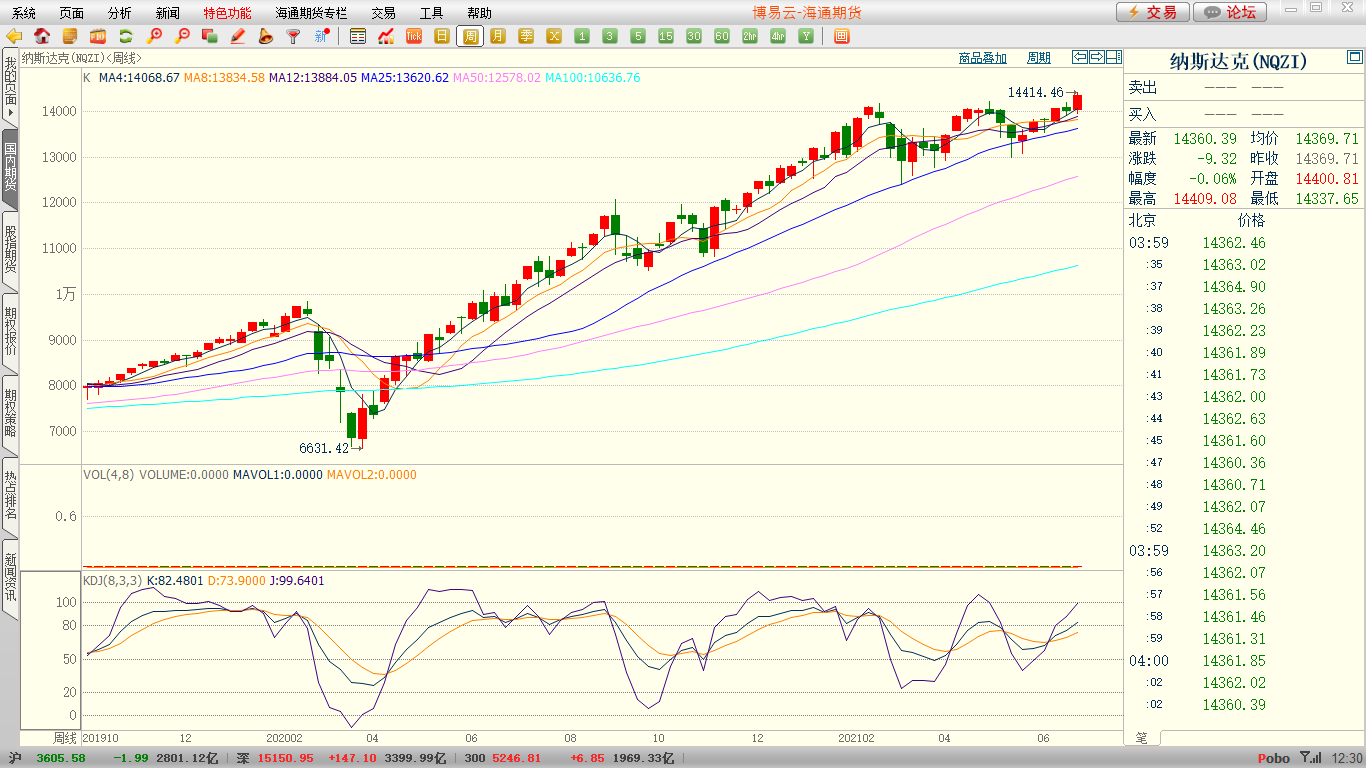Click the 商品叠加 overlay link
This screenshot has height=768, width=1366.
983,58
